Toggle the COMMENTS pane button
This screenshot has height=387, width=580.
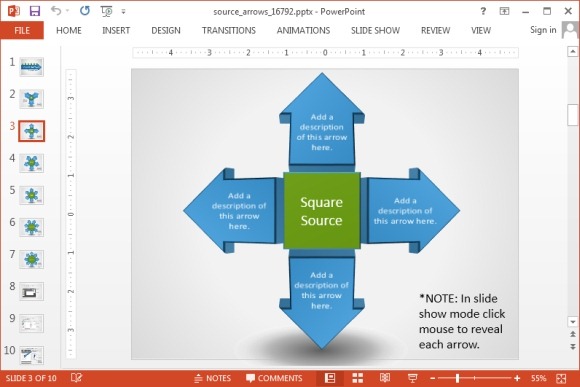(274, 378)
